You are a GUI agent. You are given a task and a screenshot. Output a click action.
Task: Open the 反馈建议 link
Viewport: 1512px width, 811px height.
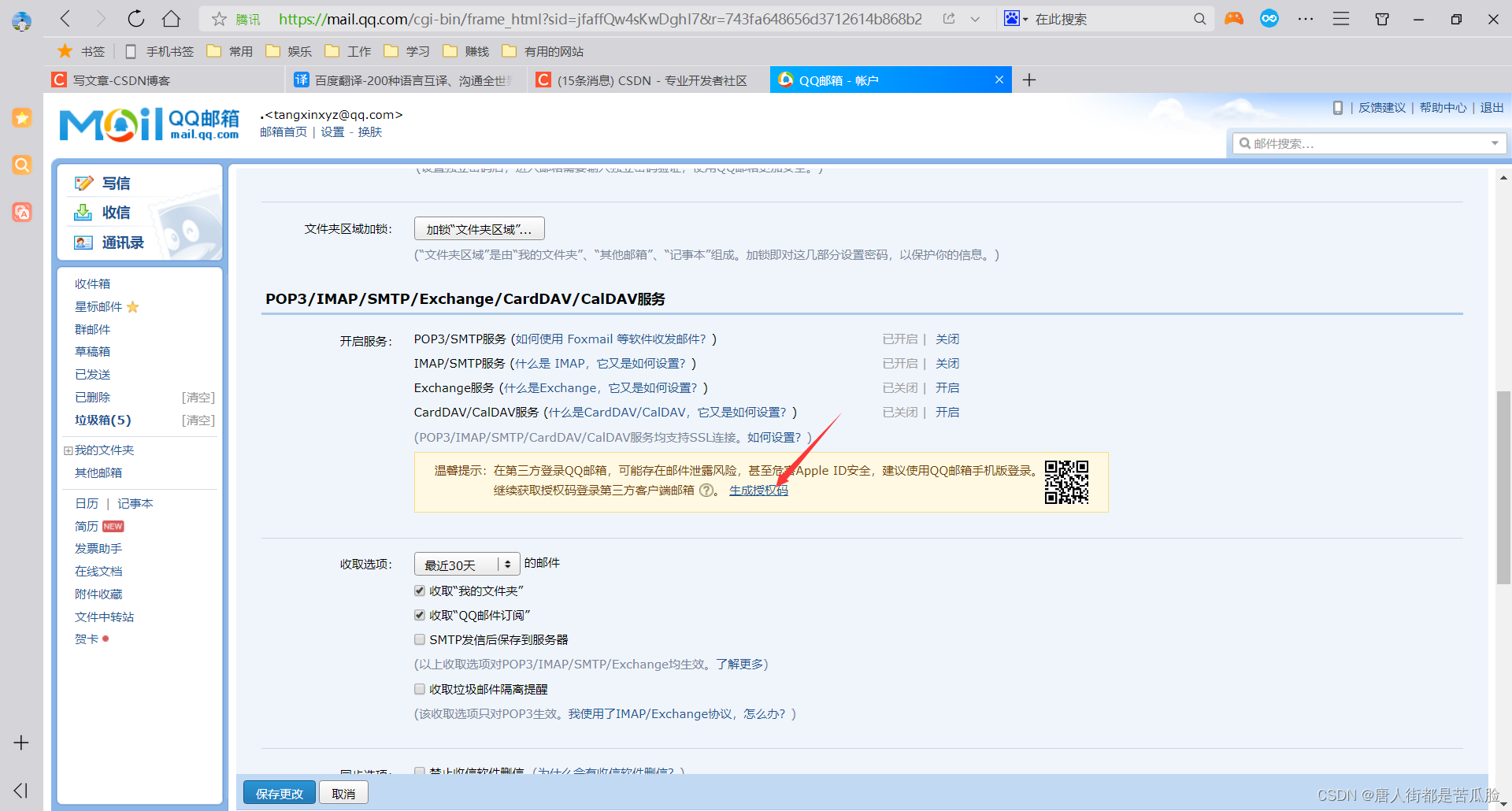(x=1382, y=108)
